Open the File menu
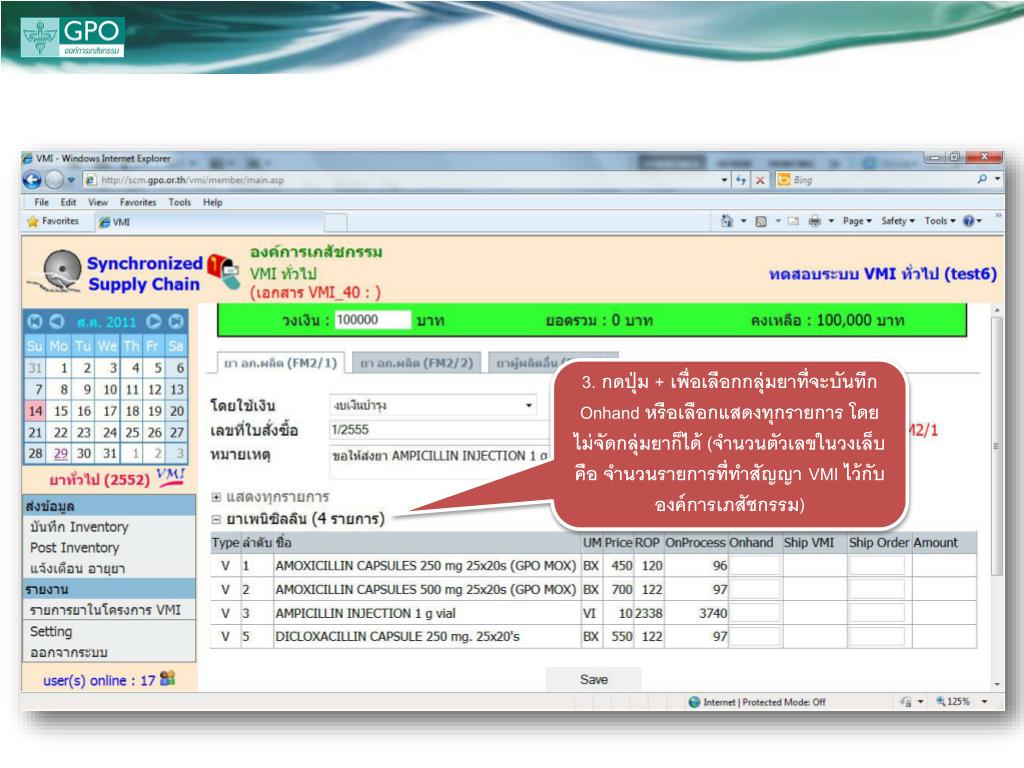 click(41, 202)
